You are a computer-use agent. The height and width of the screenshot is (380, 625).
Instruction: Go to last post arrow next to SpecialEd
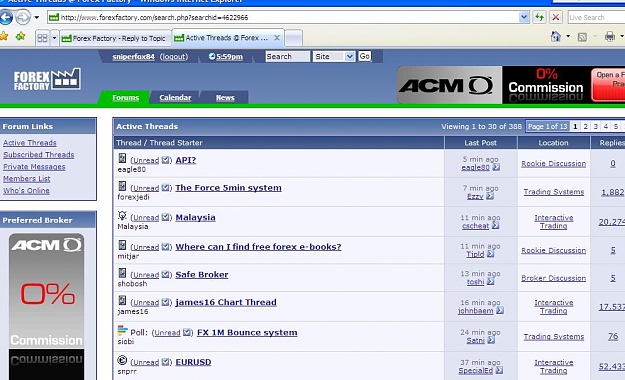[499, 370]
